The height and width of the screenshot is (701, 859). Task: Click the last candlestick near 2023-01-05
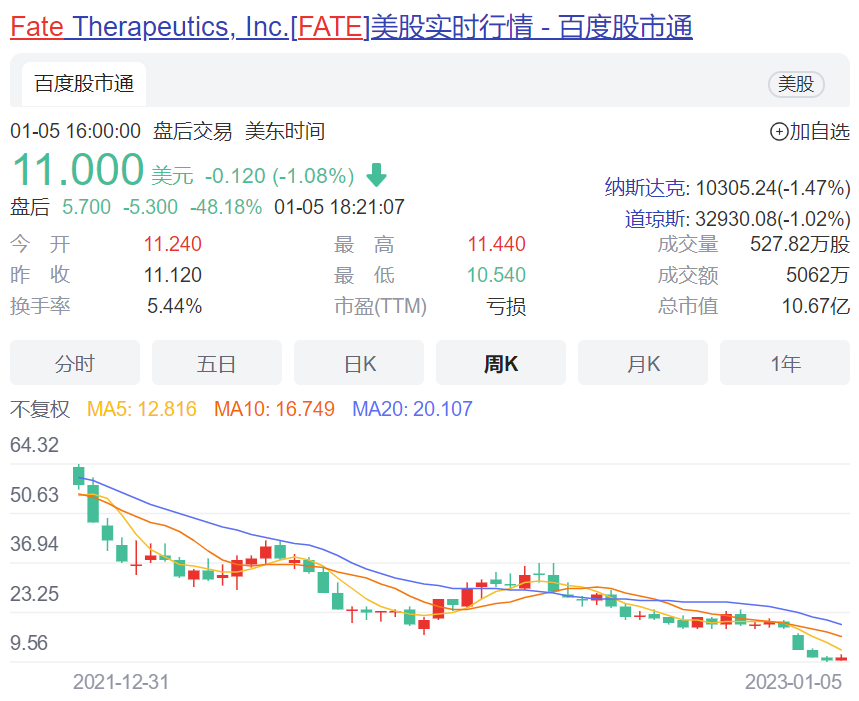(x=841, y=658)
